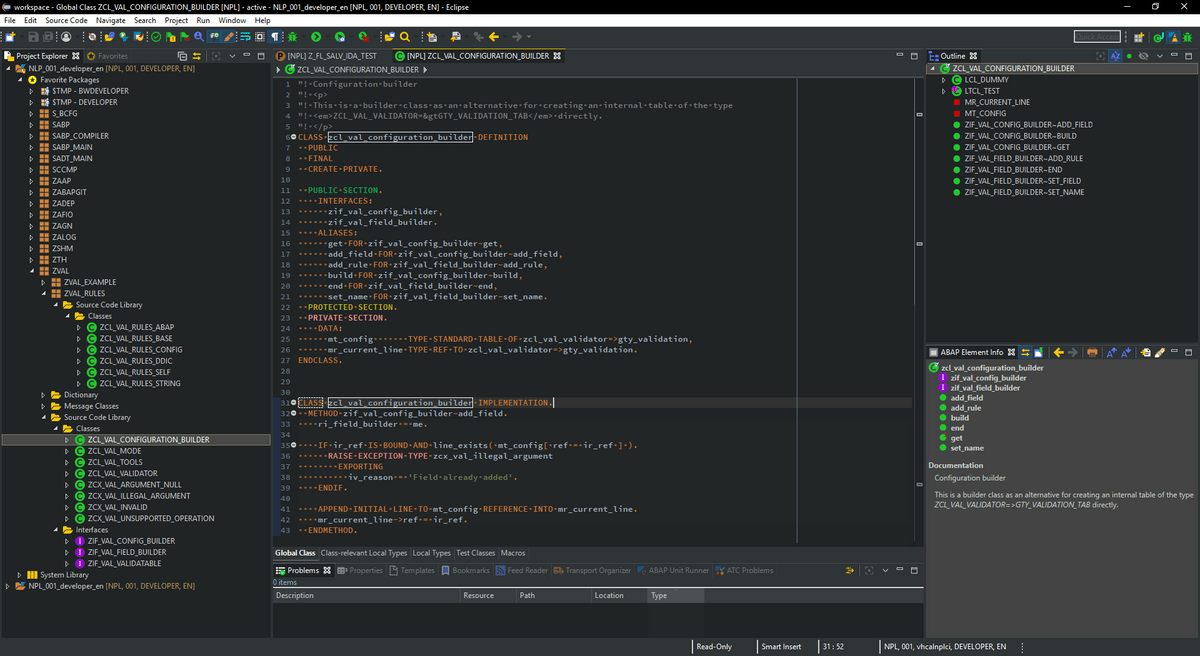Expand the System Library tree node

coord(20,575)
